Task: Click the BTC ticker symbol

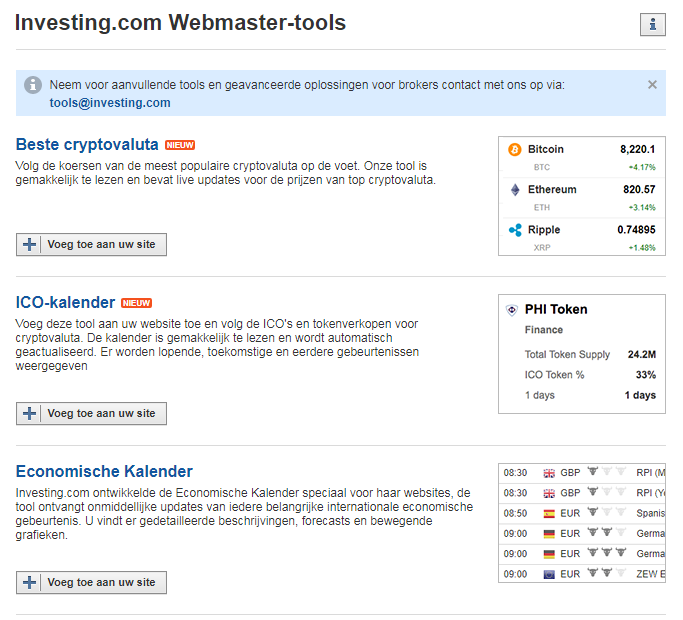Action: pyautogui.click(x=542, y=167)
